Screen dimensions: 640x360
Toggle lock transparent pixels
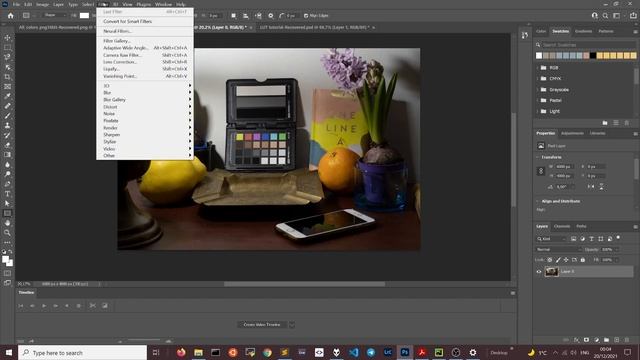(550, 260)
